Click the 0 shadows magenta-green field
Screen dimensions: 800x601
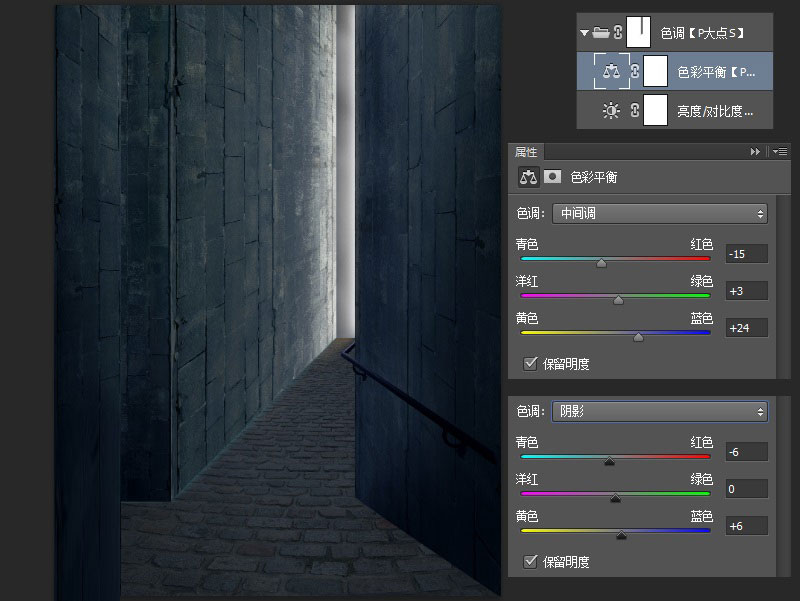pos(746,489)
